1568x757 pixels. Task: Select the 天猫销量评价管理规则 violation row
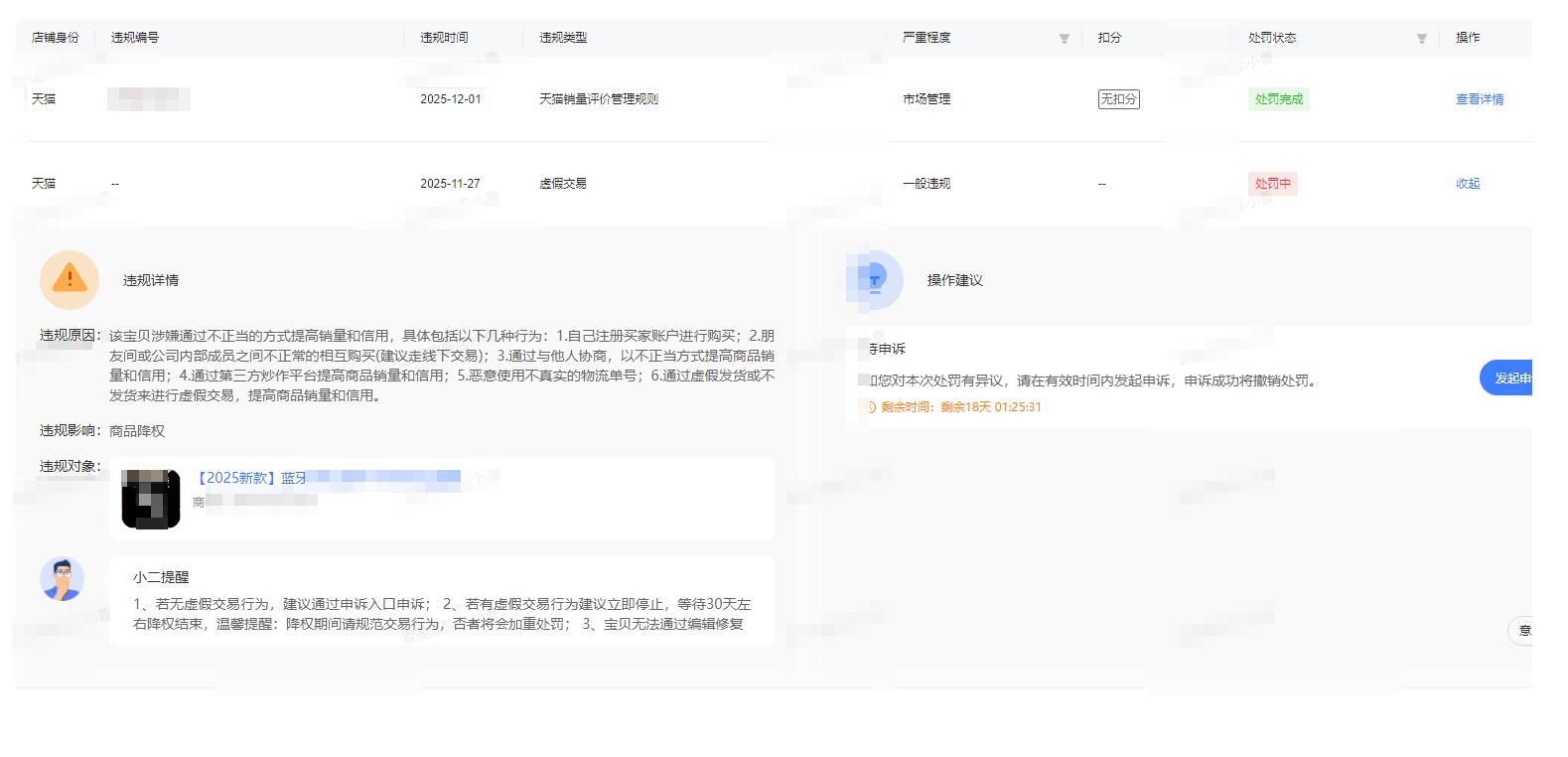[598, 99]
